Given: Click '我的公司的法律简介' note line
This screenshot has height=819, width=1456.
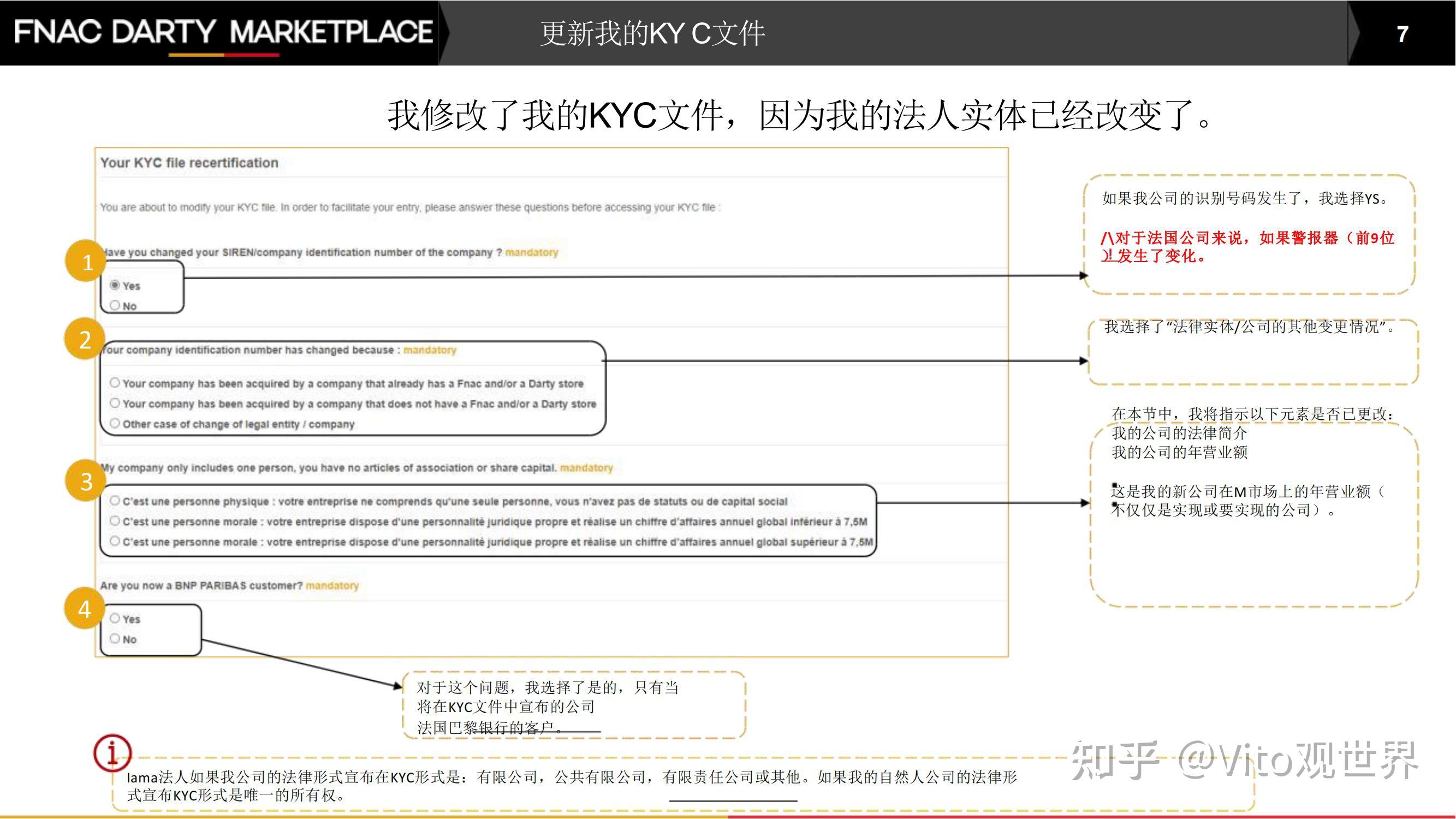Looking at the screenshot, I should tap(1180, 433).
